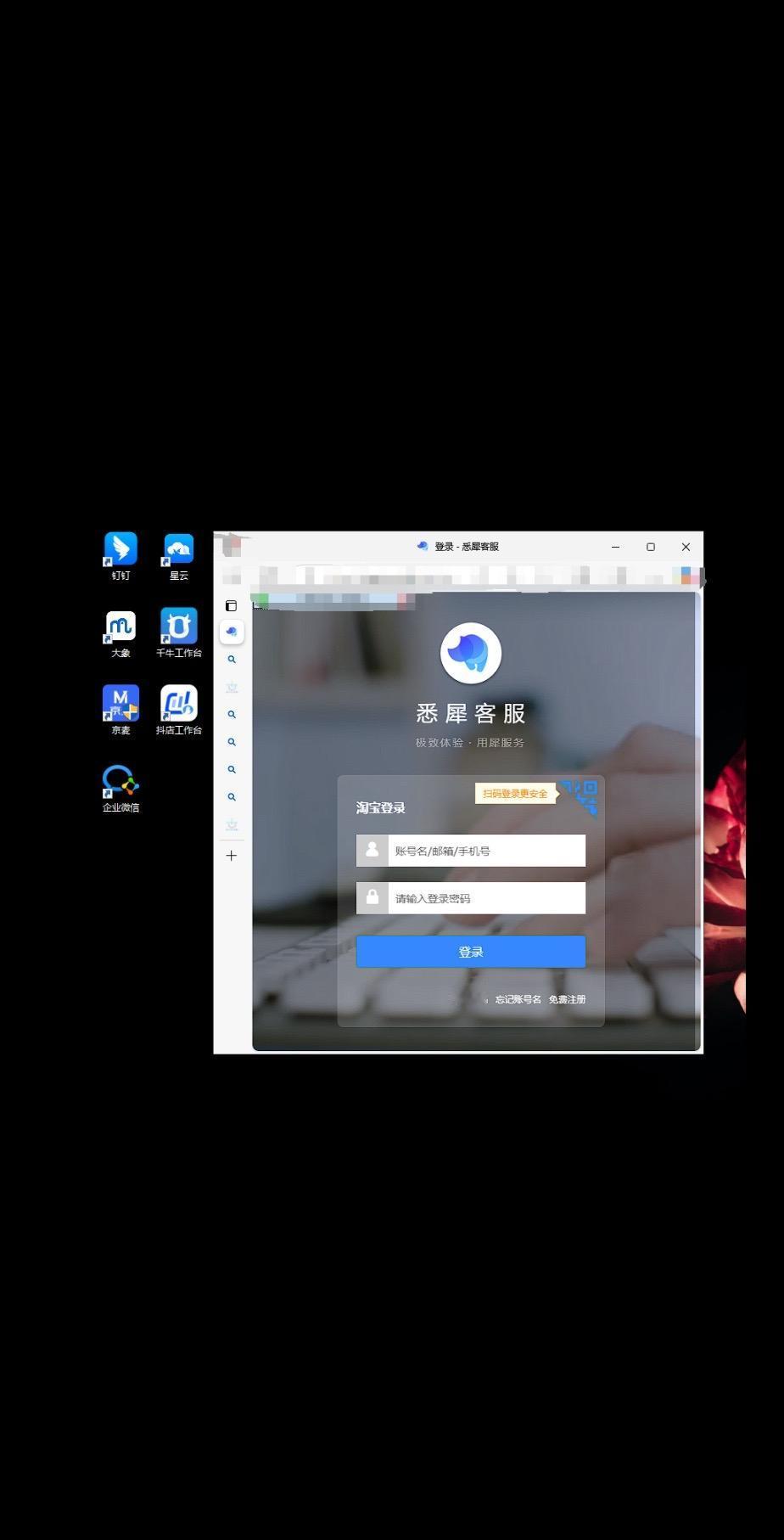Close the 悉犀客服 login window
Image resolution: width=784 pixels, height=1540 pixels.
click(686, 547)
